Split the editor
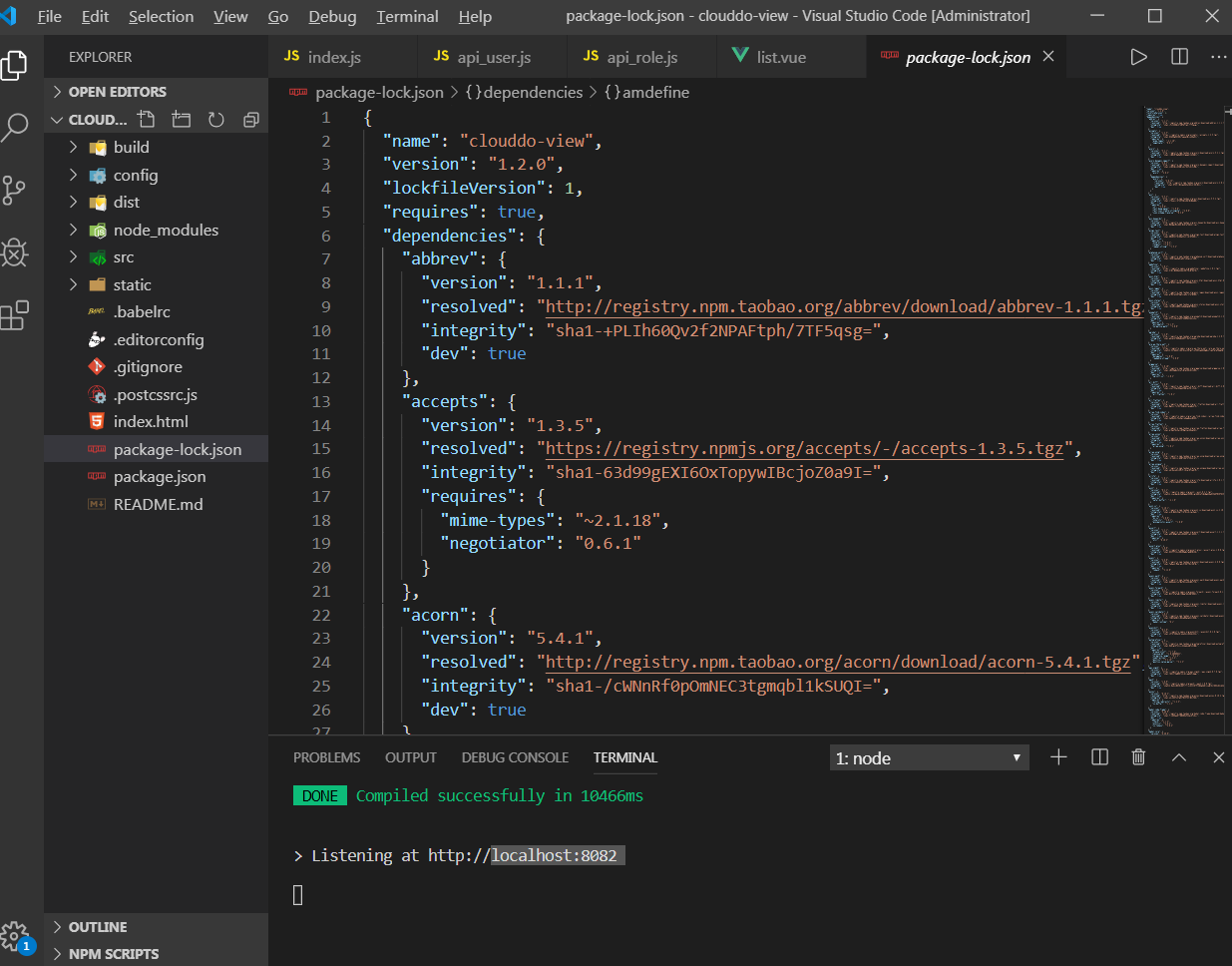The height and width of the screenshot is (966, 1232). tap(1179, 57)
